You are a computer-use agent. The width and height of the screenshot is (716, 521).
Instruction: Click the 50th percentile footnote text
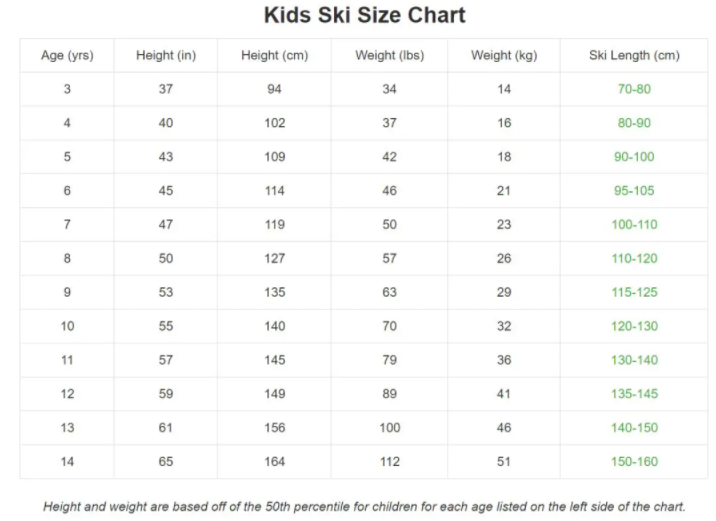pos(364,506)
